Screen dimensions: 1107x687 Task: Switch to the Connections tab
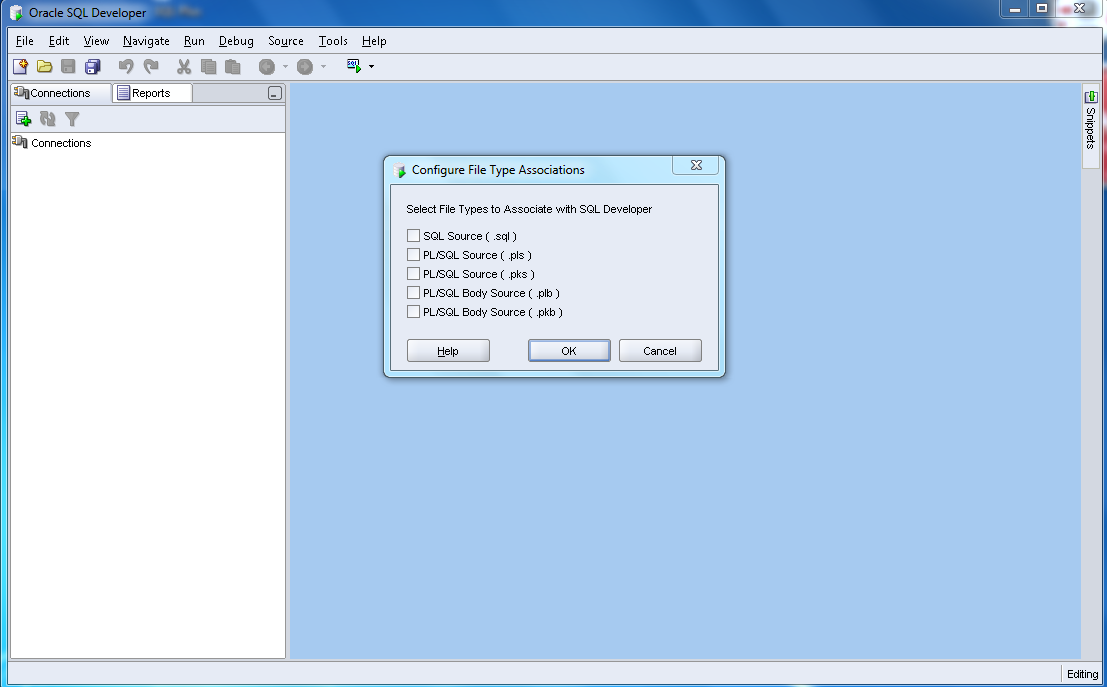point(61,93)
